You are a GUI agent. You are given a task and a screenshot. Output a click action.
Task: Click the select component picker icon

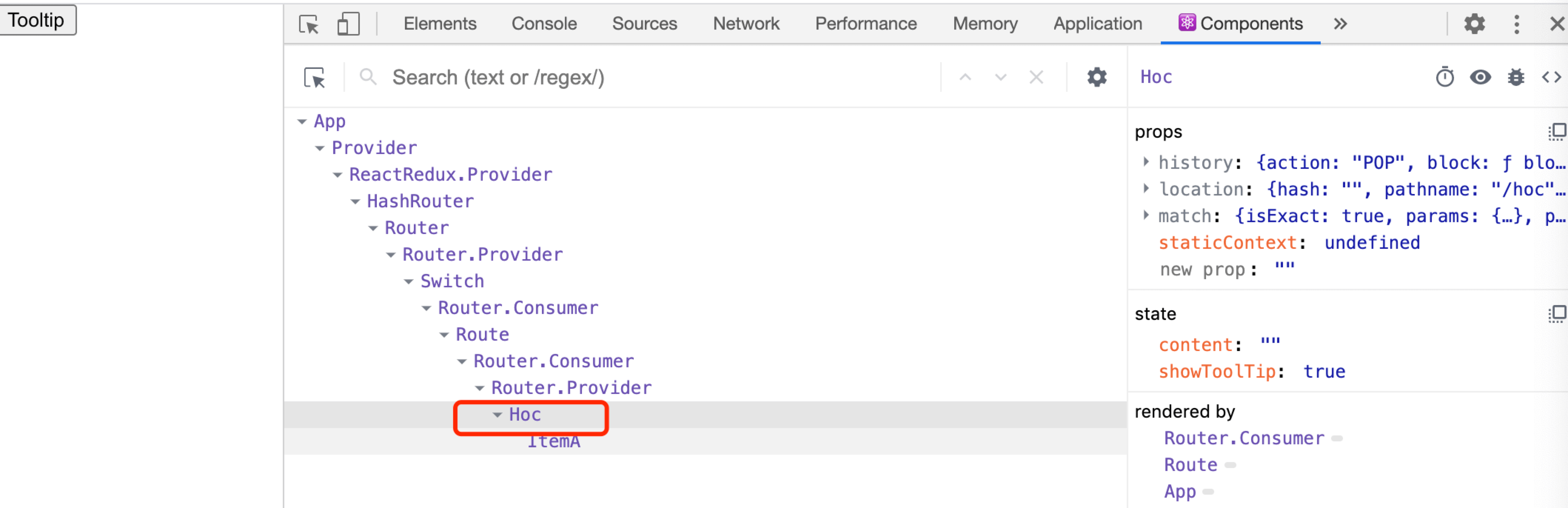coord(315,78)
